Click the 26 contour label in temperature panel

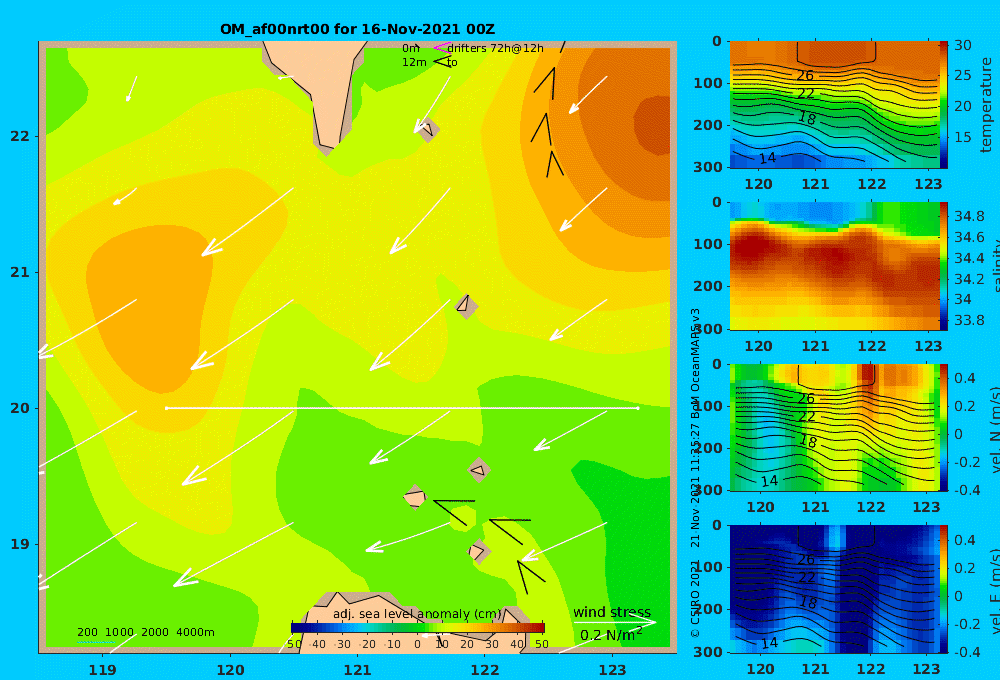(x=805, y=75)
